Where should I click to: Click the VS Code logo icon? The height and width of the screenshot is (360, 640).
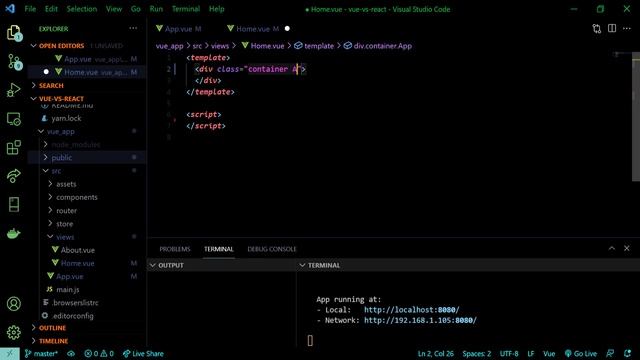(x=10, y=9)
